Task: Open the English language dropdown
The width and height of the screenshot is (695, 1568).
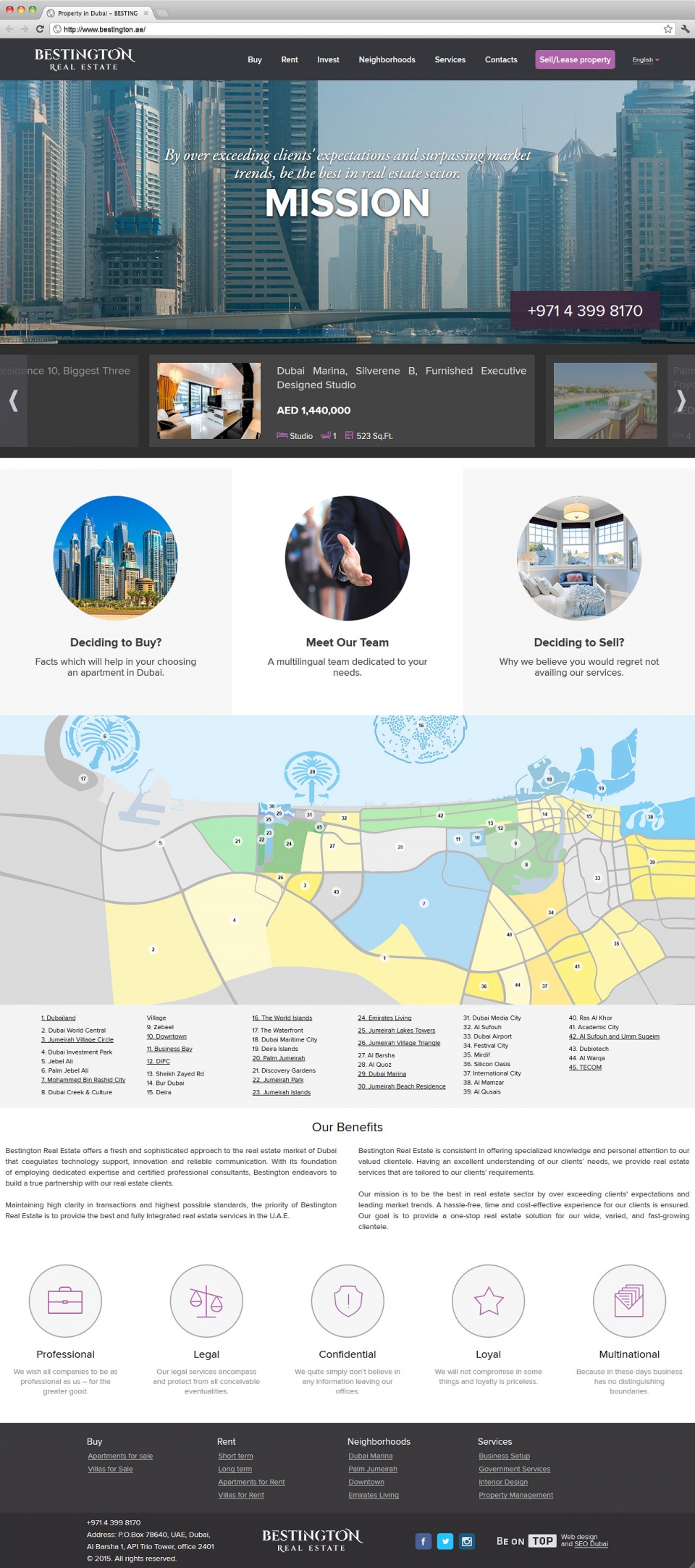Action: pos(646,60)
